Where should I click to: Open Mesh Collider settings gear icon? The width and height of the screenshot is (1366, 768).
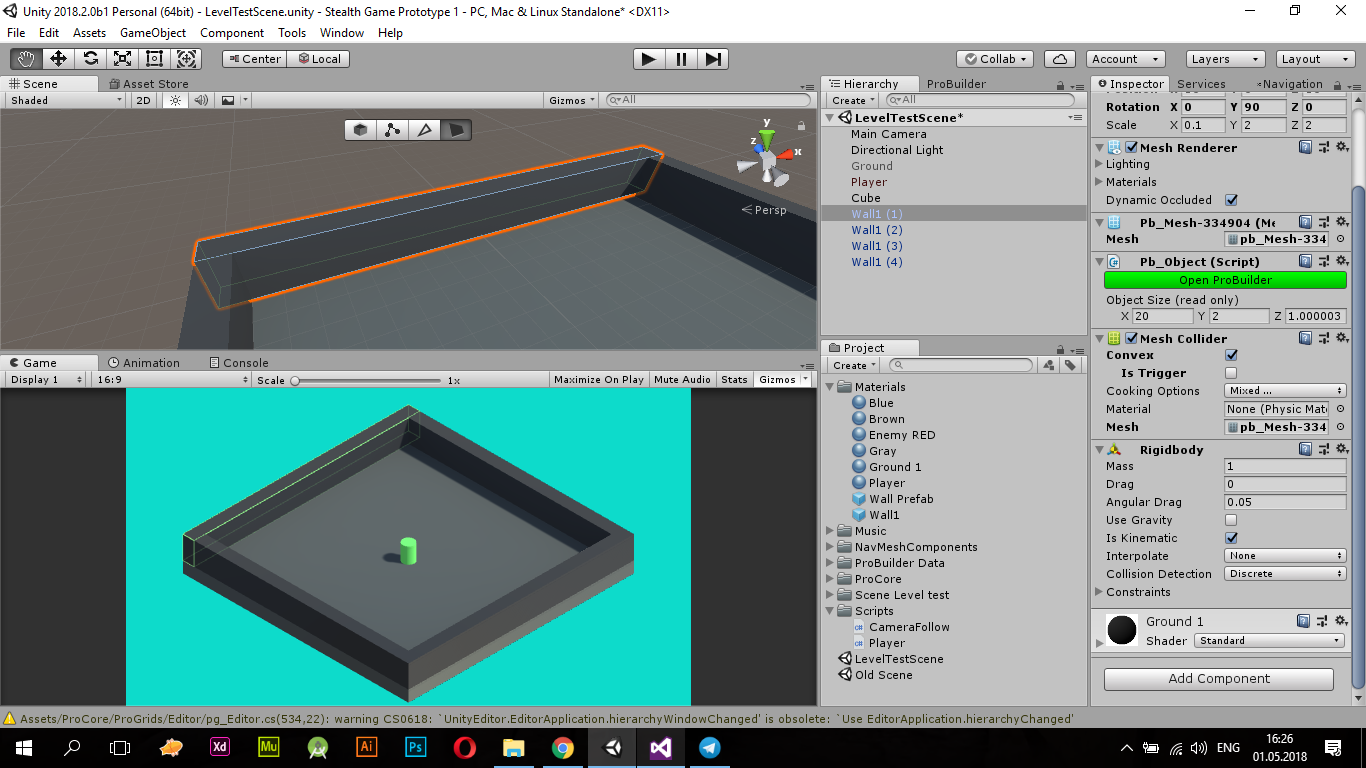click(x=1342, y=338)
